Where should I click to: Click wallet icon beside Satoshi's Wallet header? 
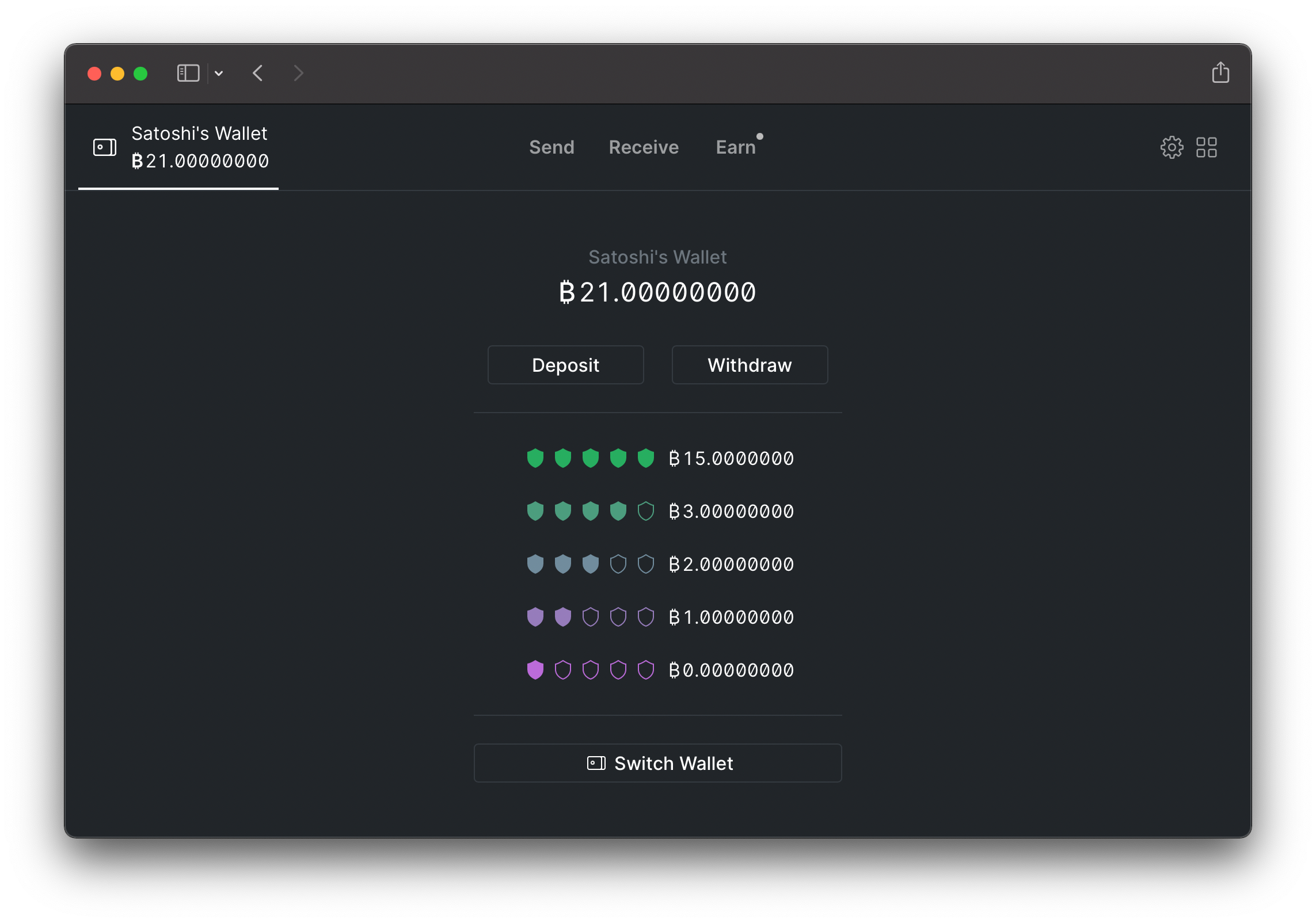[105, 147]
